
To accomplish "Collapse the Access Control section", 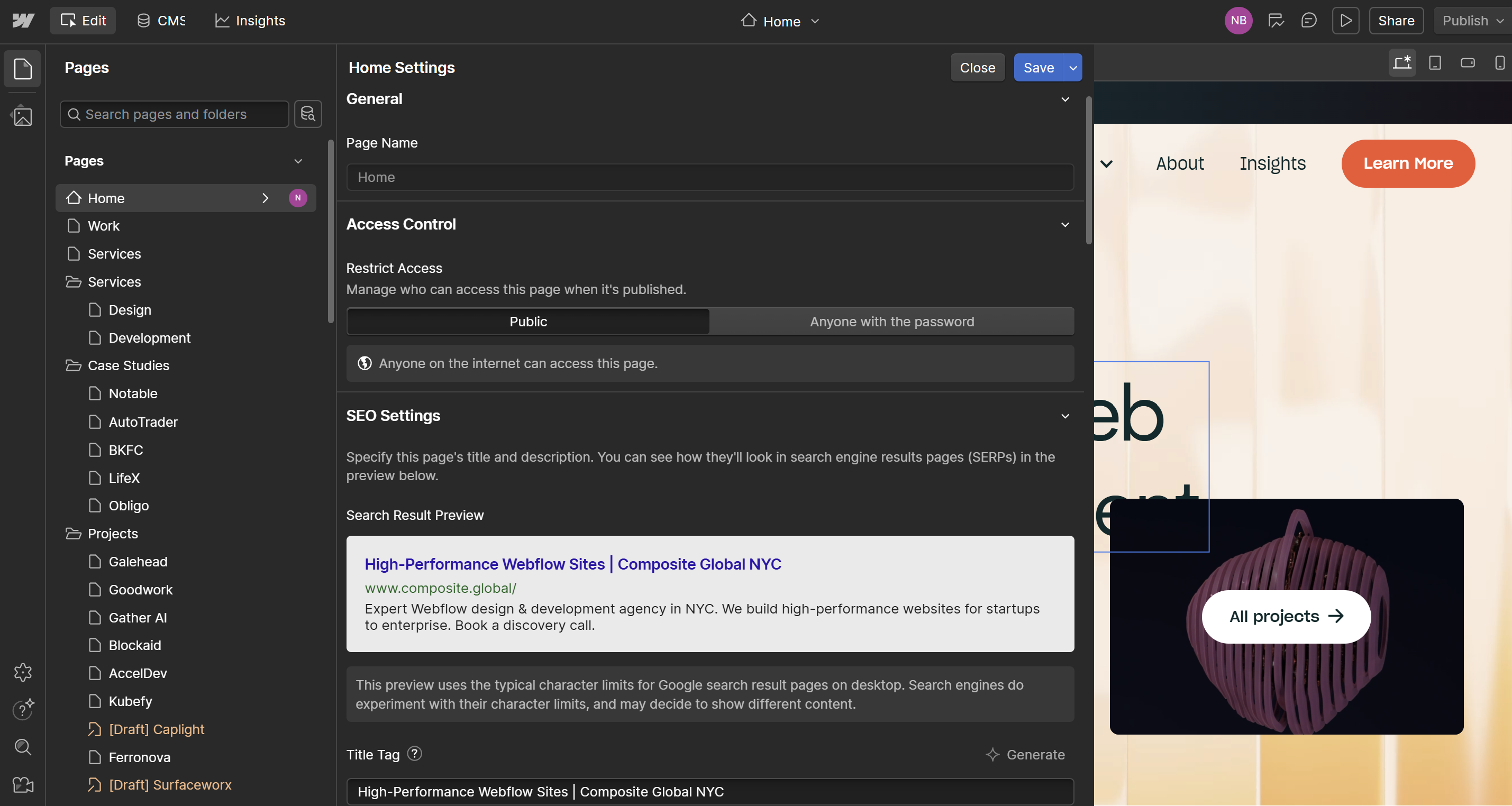I will coord(1065,225).
